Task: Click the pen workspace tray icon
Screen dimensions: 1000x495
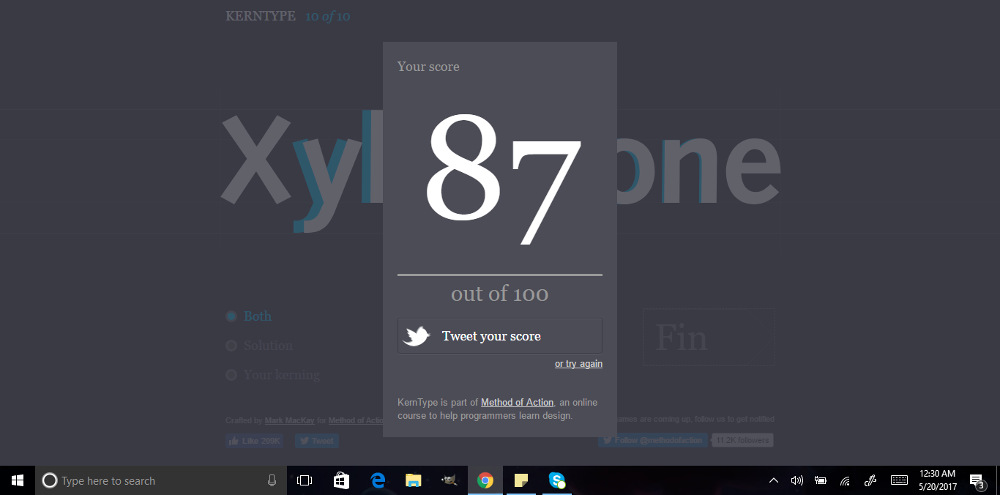Action: [x=869, y=481]
